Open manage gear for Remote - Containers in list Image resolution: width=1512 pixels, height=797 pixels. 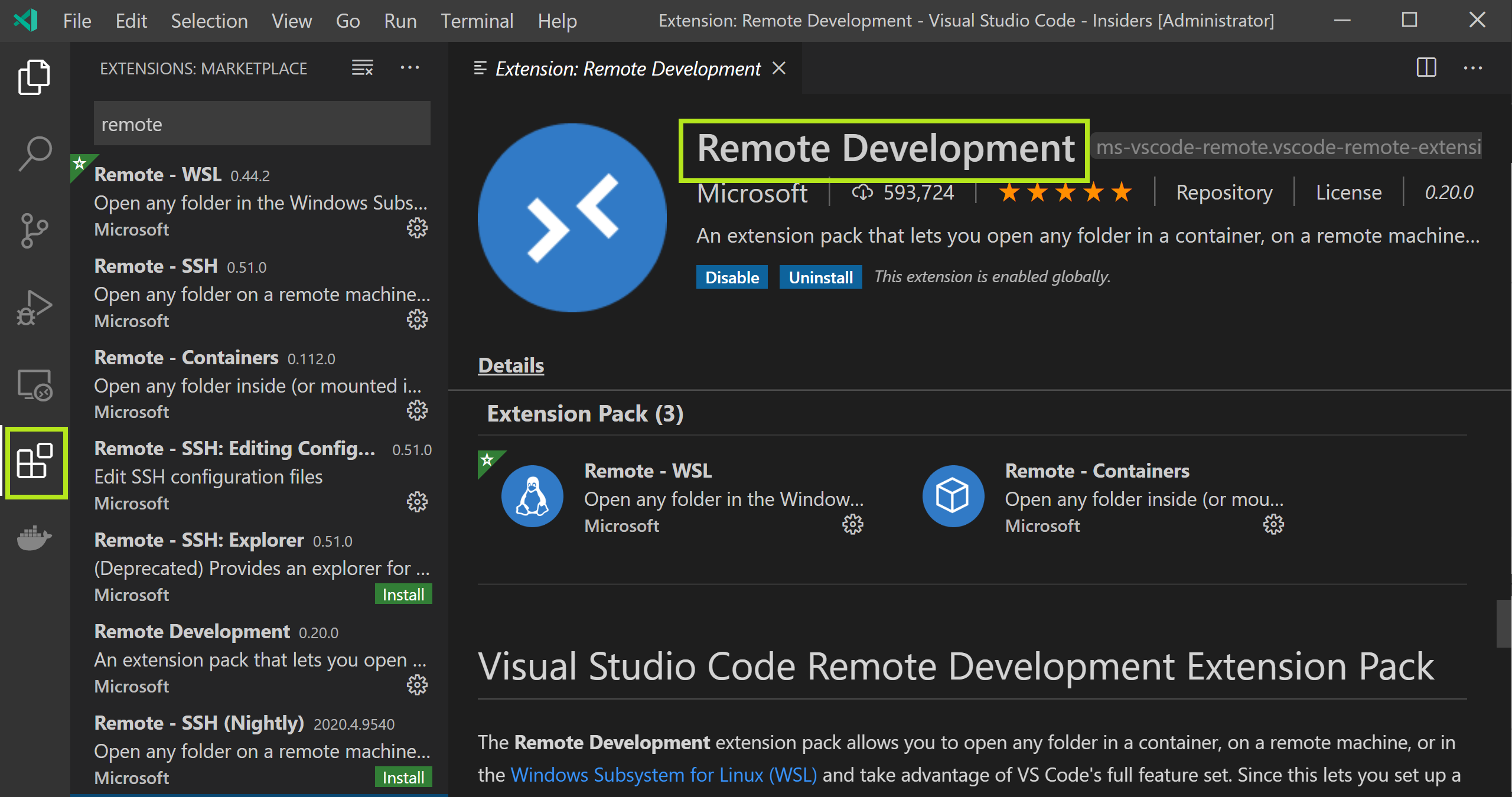(417, 411)
